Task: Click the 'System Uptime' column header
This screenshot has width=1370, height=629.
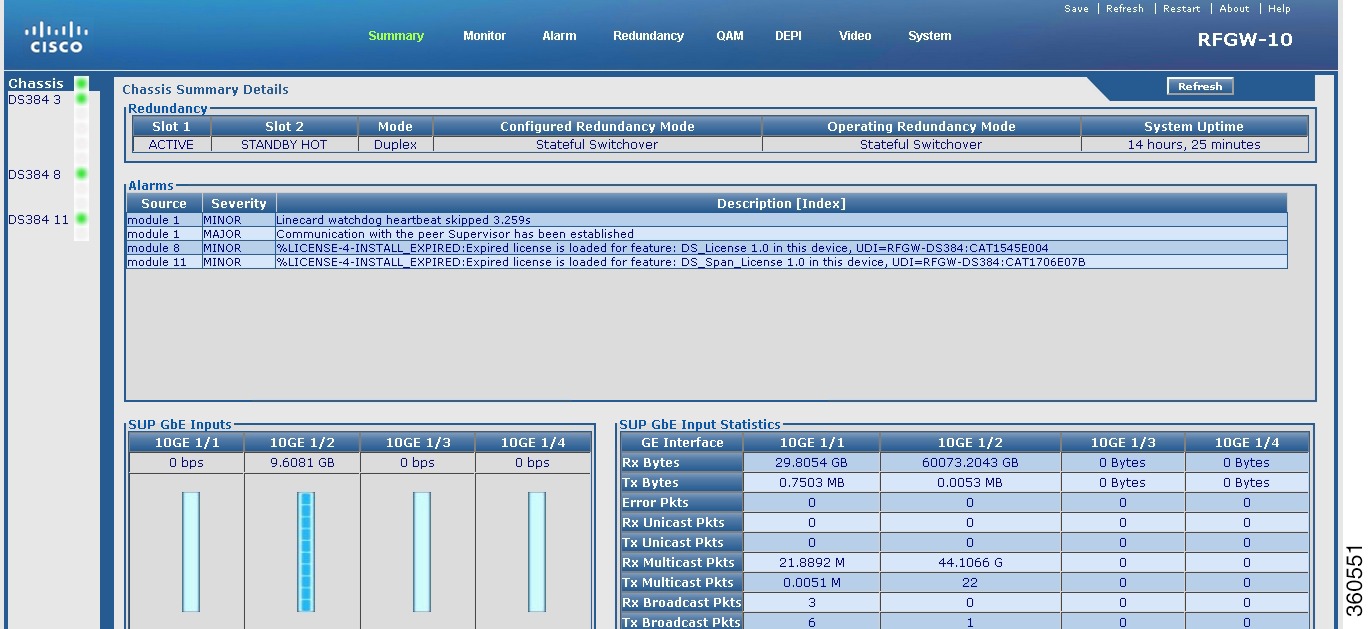Action: tap(1194, 127)
